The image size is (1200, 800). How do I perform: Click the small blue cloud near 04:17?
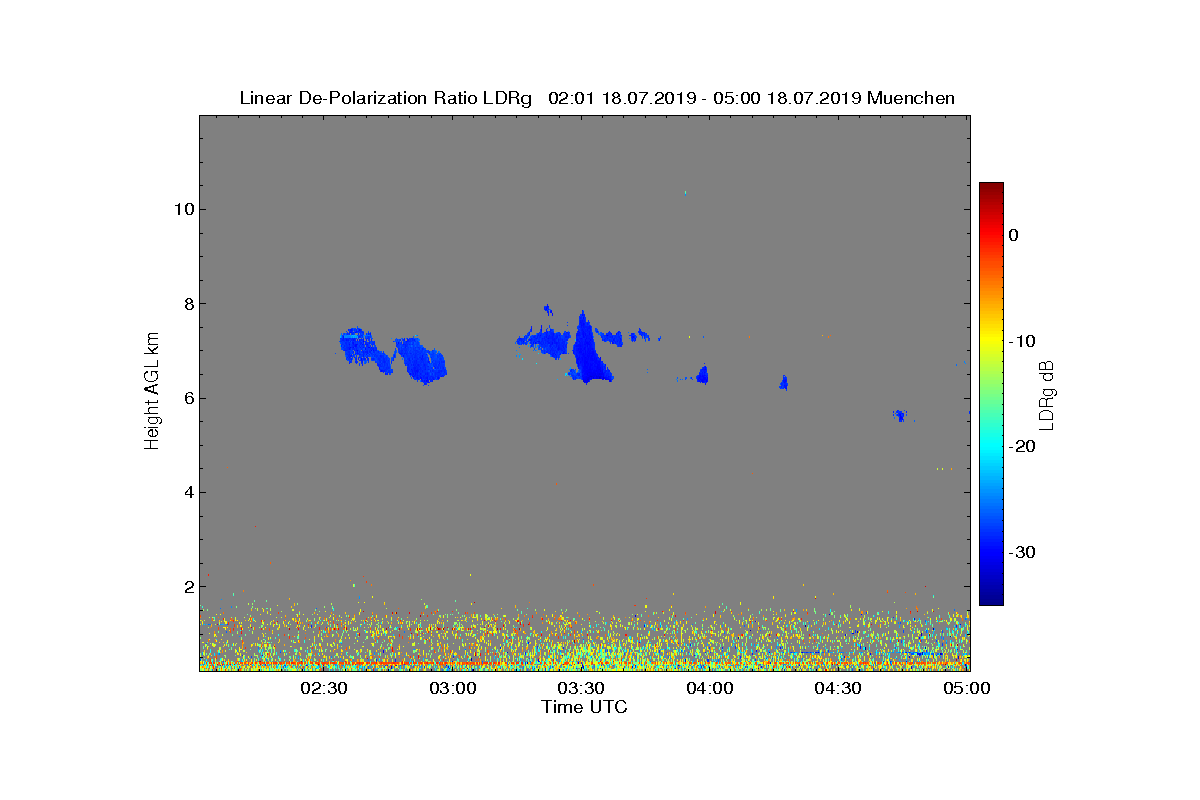(x=784, y=382)
